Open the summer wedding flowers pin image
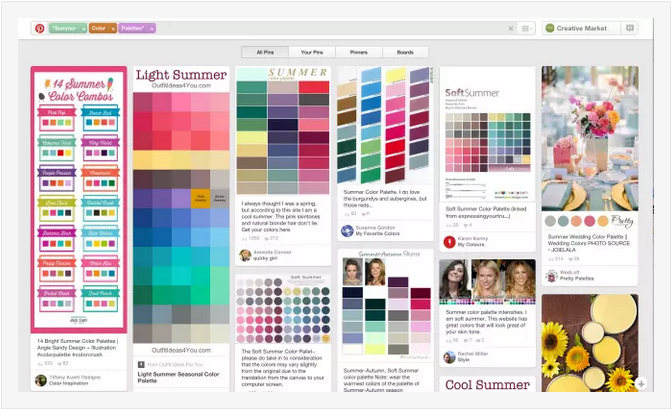The width and height of the screenshot is (672, 410). (x=590, y=138)
